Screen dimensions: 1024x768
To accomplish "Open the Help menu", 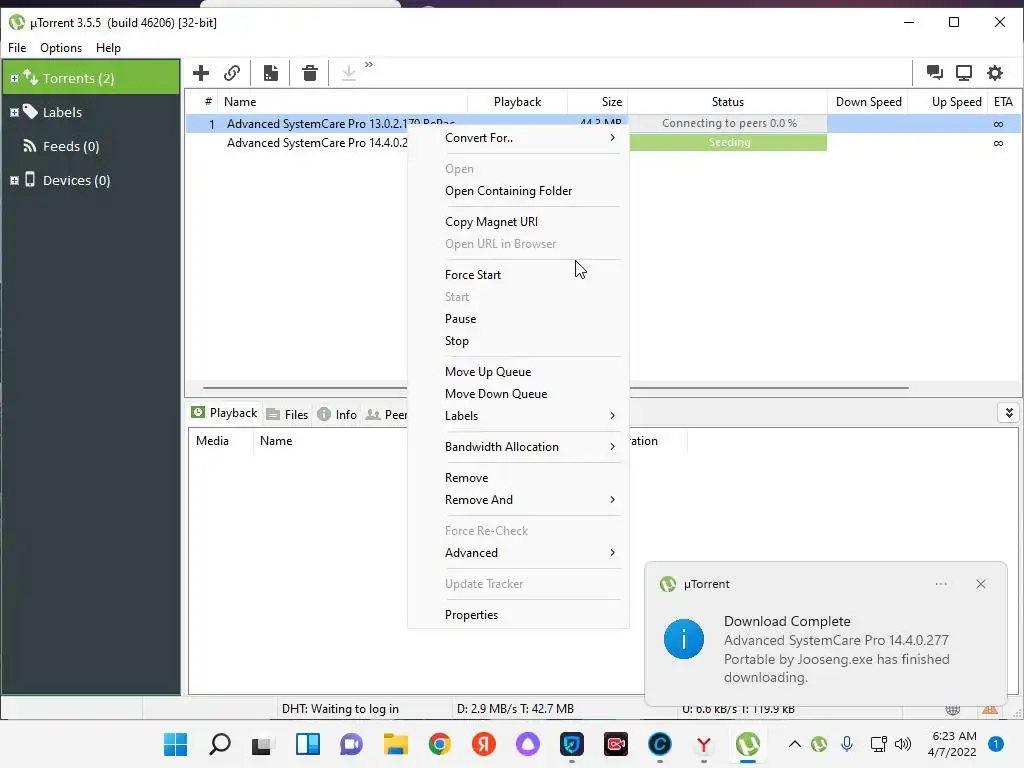I will (108, 48).
